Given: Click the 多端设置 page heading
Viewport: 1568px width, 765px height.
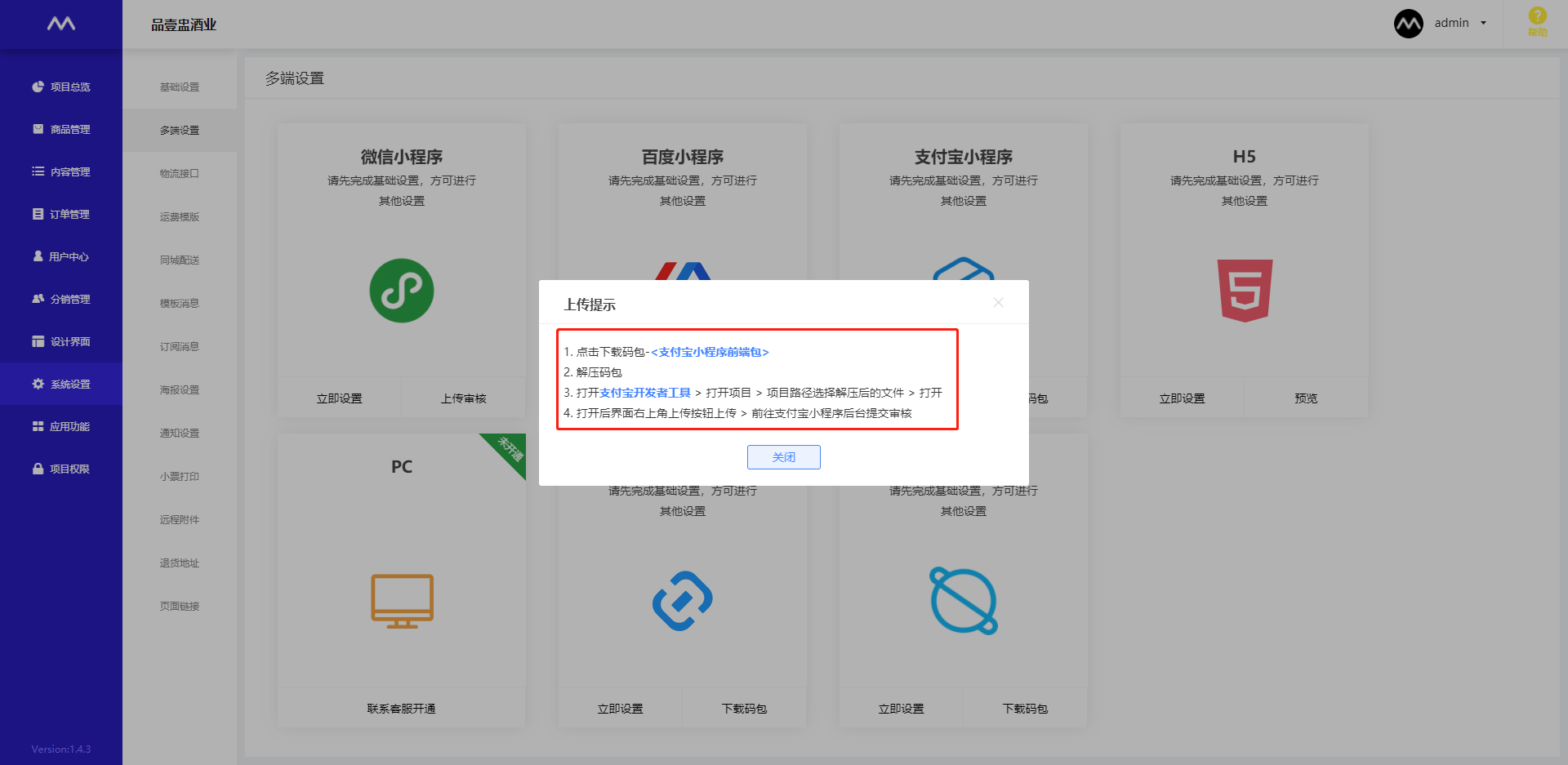Looking at the screenshot, I should click(295, 78).
